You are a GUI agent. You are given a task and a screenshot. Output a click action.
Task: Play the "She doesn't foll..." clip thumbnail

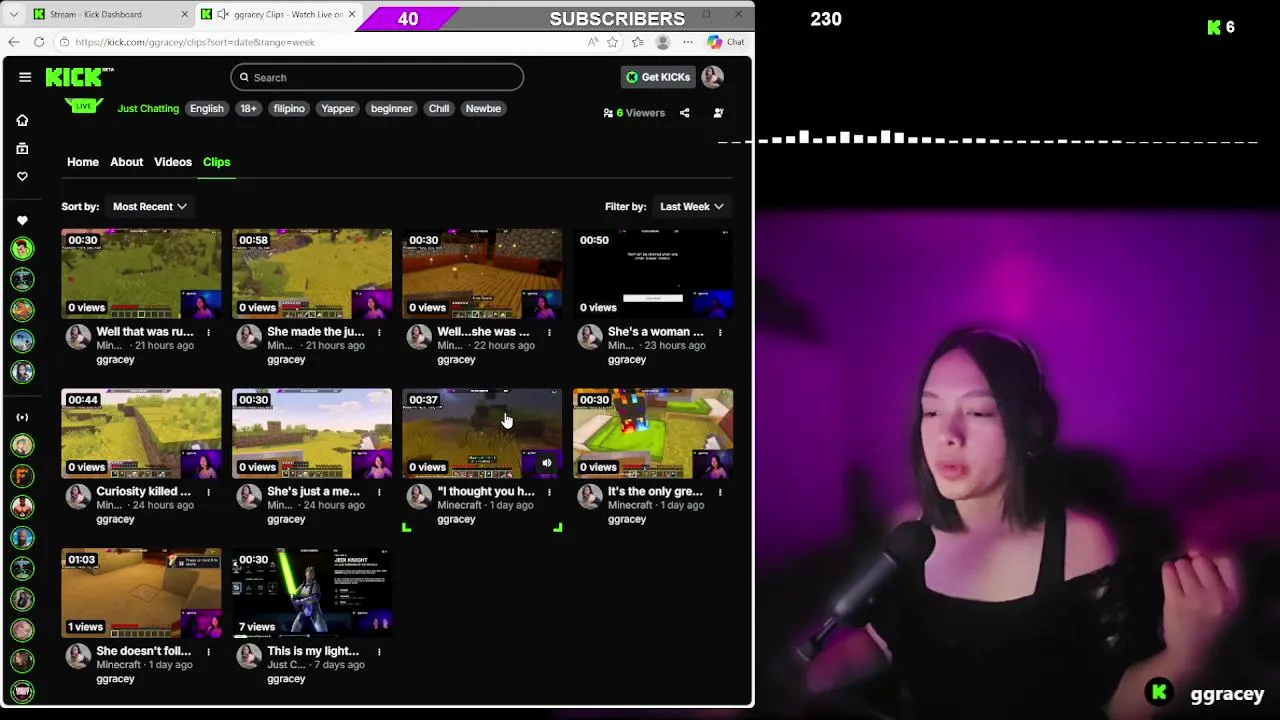141,593
